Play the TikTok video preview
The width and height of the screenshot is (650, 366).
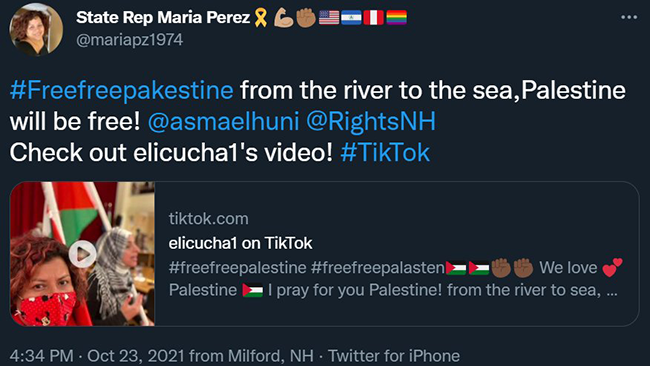tap(82, 253)
